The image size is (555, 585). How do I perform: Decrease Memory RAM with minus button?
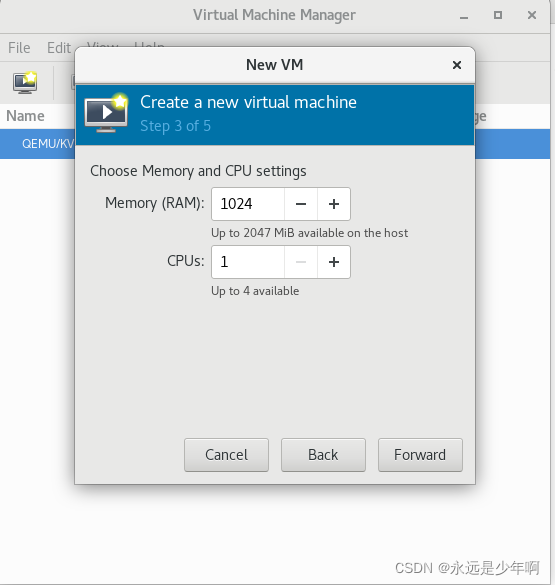pyautogui.click(x=301, y=204)
